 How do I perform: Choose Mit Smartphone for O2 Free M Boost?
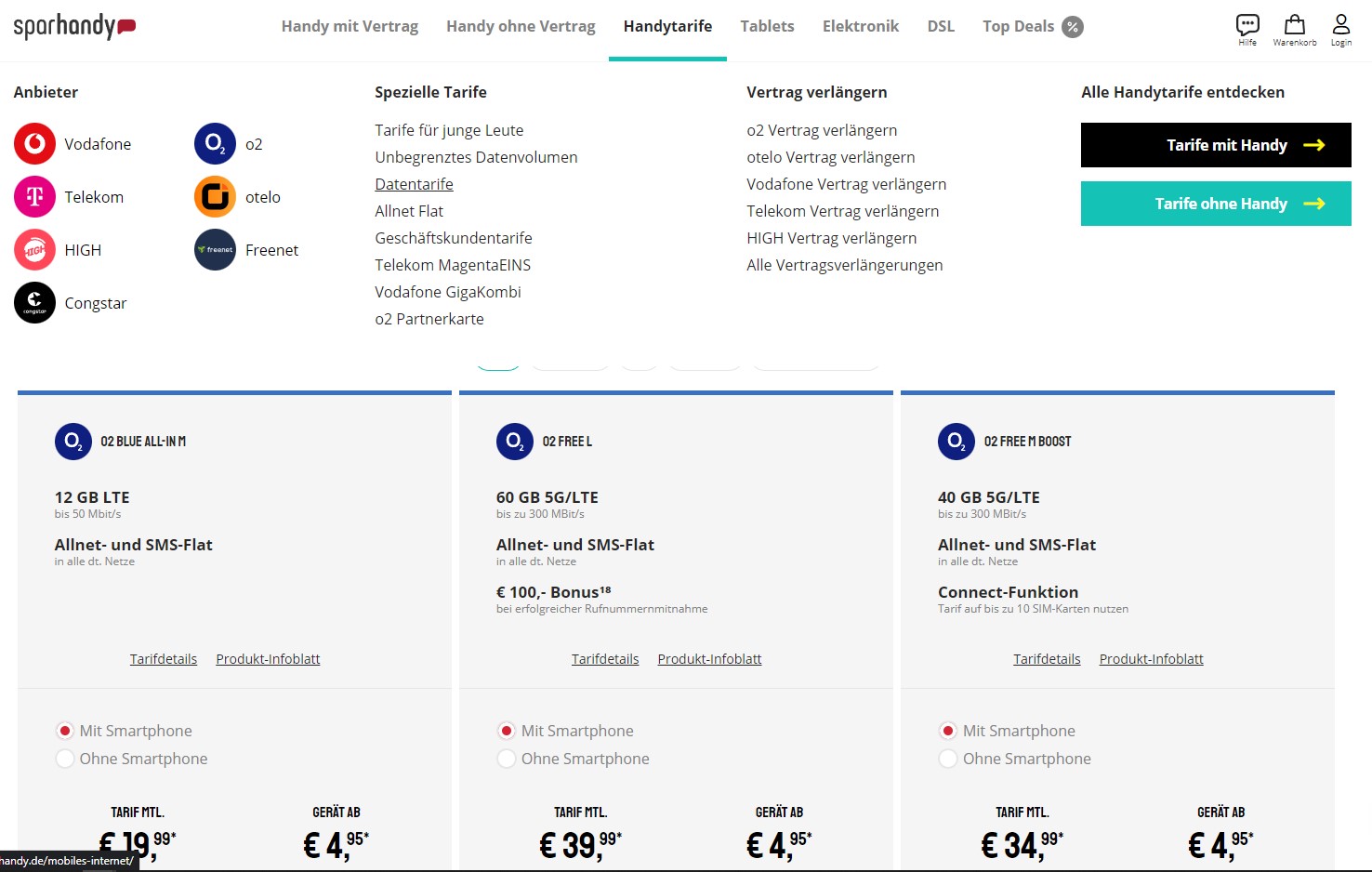click(948, 731)
